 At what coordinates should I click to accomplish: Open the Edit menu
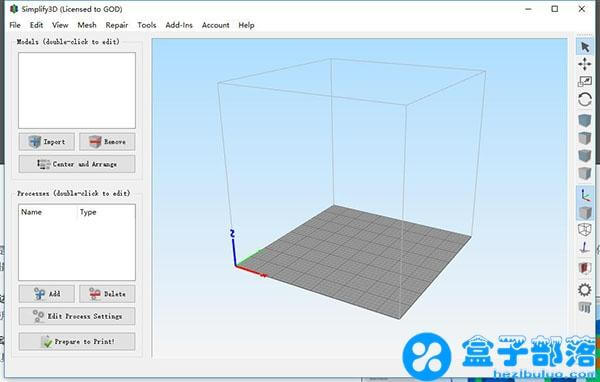pyautogui.click(x=36, y=25)
